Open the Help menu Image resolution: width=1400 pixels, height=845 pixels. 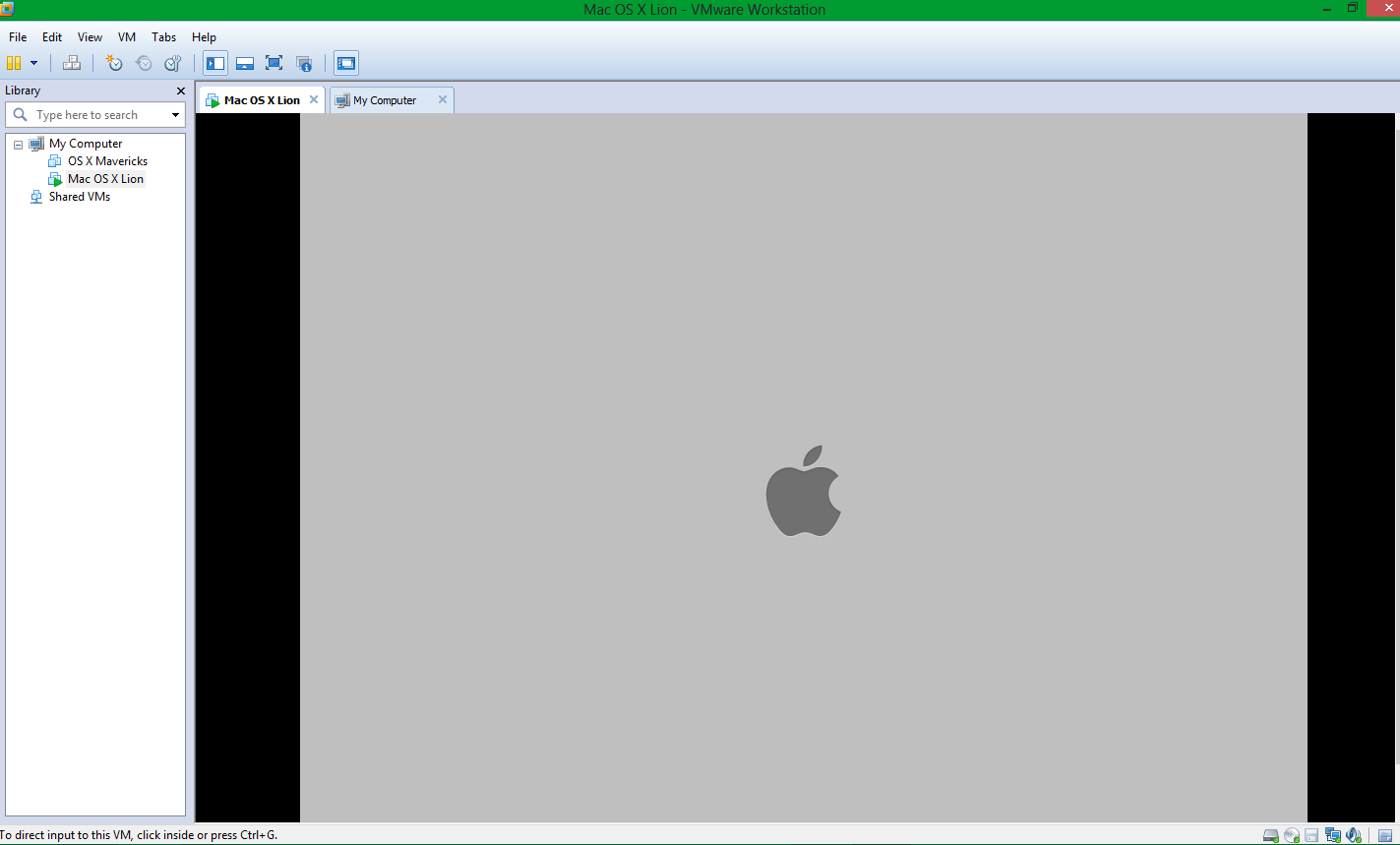click(204, 37)
